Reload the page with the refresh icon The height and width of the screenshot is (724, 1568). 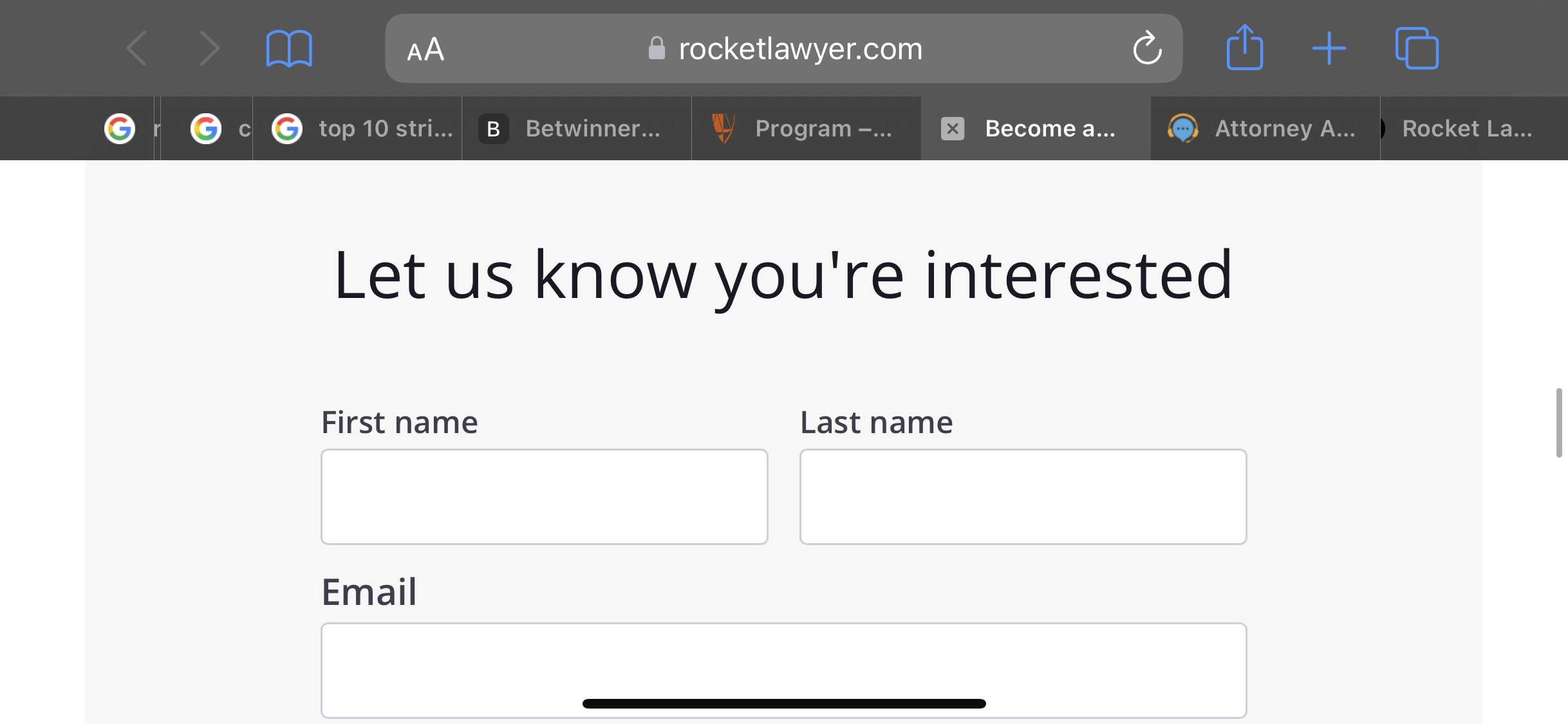1147,48
